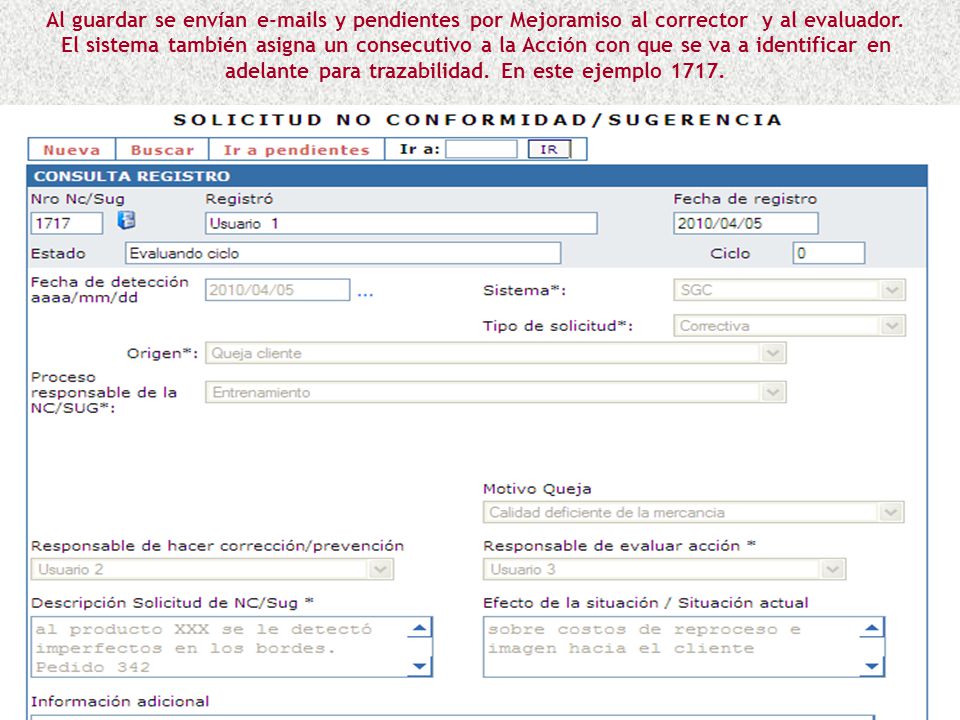Click the CONSULTA REGISTRO header text
Viewport: 960px width, 720px height.
[132, 176]
